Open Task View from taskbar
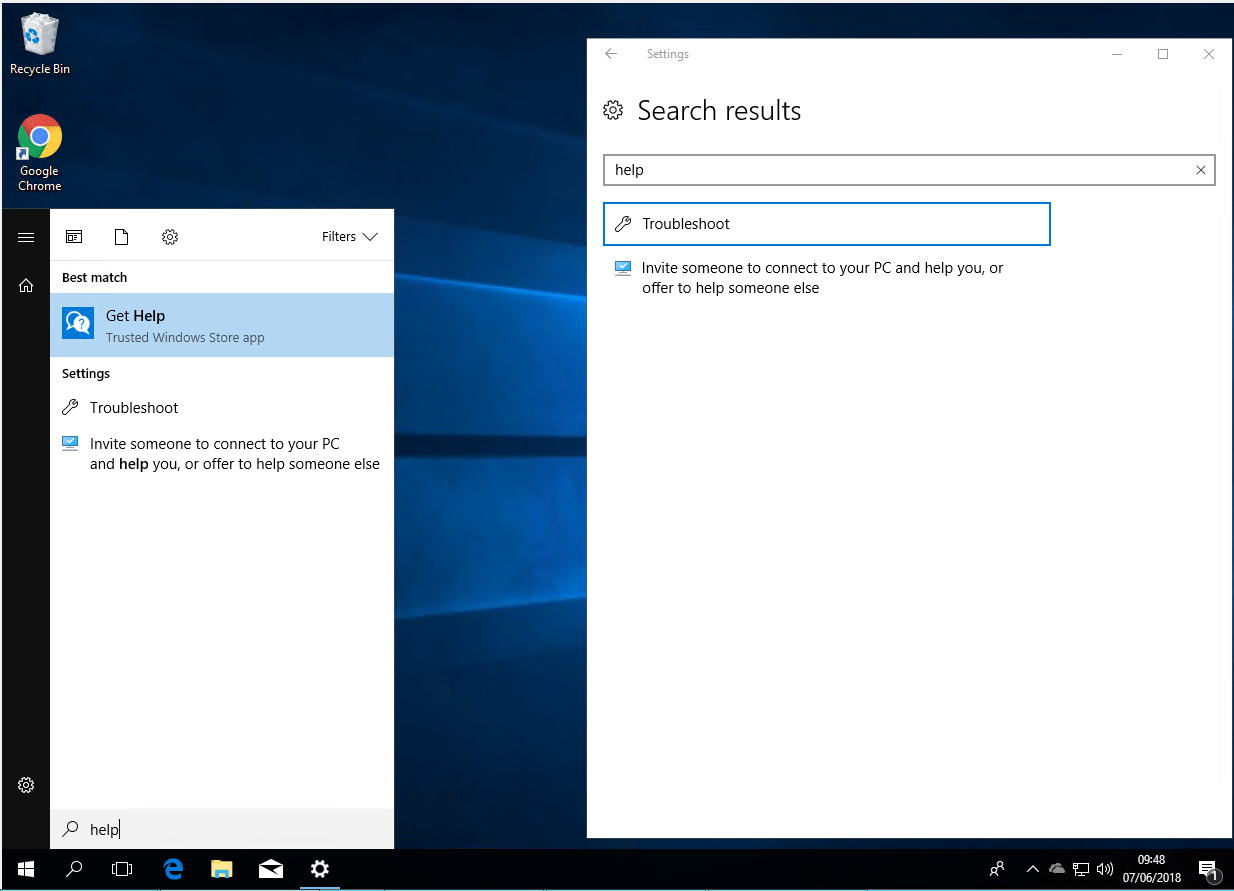The width and height of the screenshot is (1234, 891). [x=122, y=869]
